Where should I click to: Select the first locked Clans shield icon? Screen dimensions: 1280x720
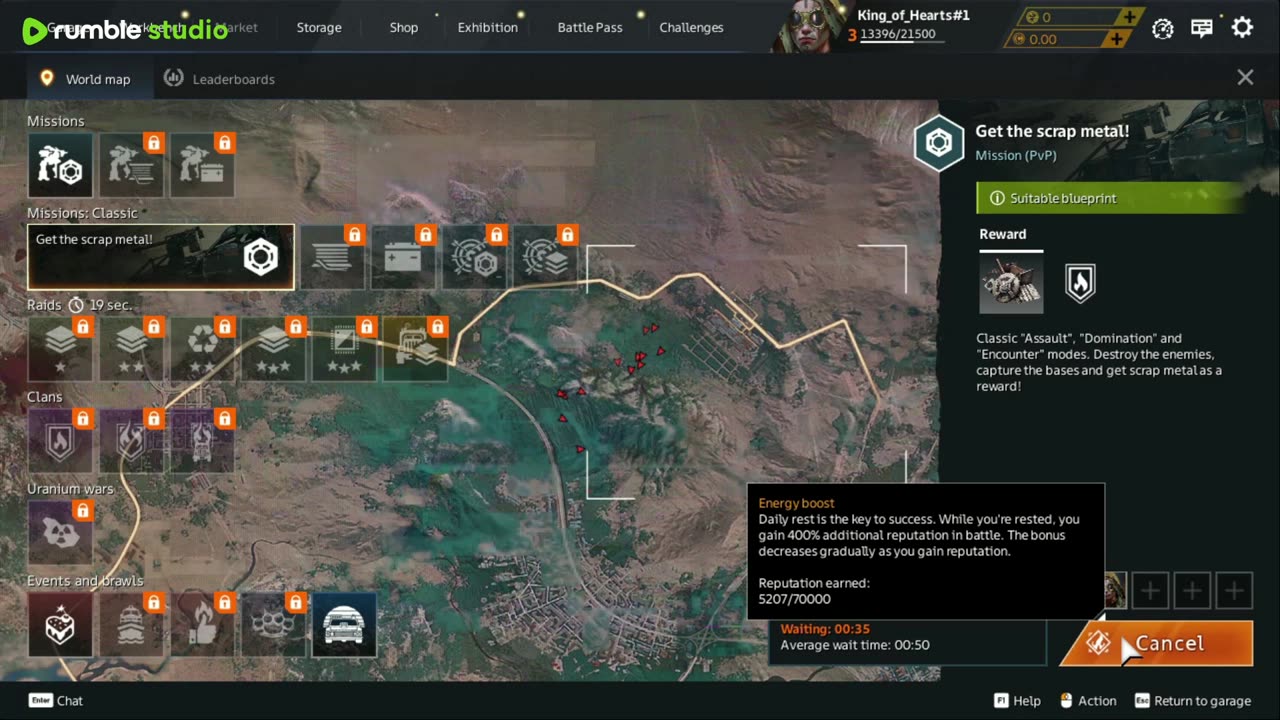click(60, 441)
